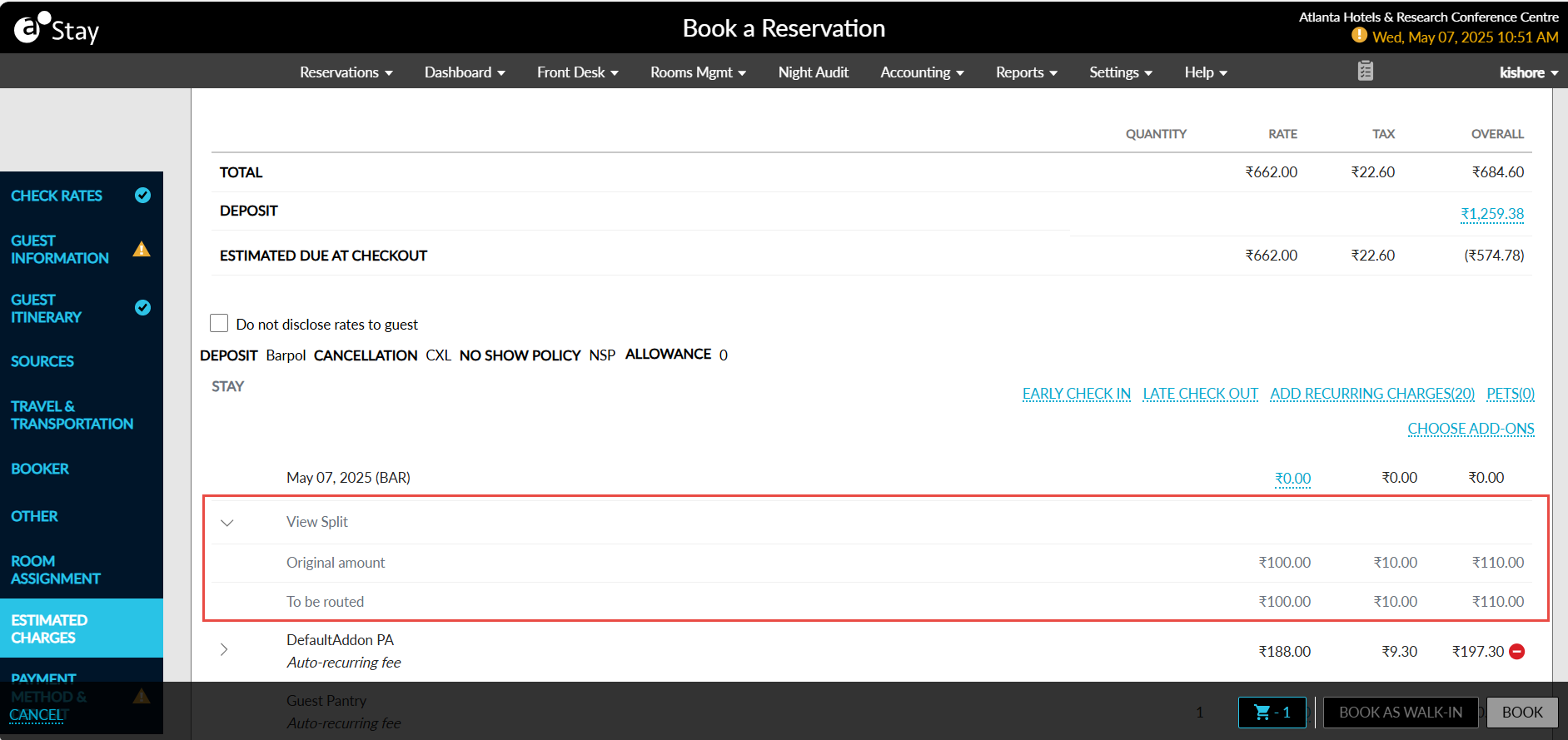Click the Deposit policy value Barpol

click(x=286, y=355)
